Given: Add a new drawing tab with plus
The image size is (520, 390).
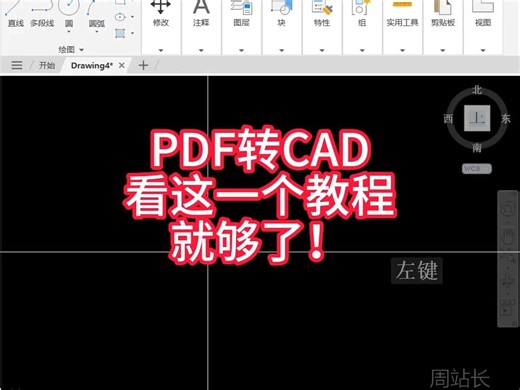Looking at the screenshot, I should [x=143, y=65].
